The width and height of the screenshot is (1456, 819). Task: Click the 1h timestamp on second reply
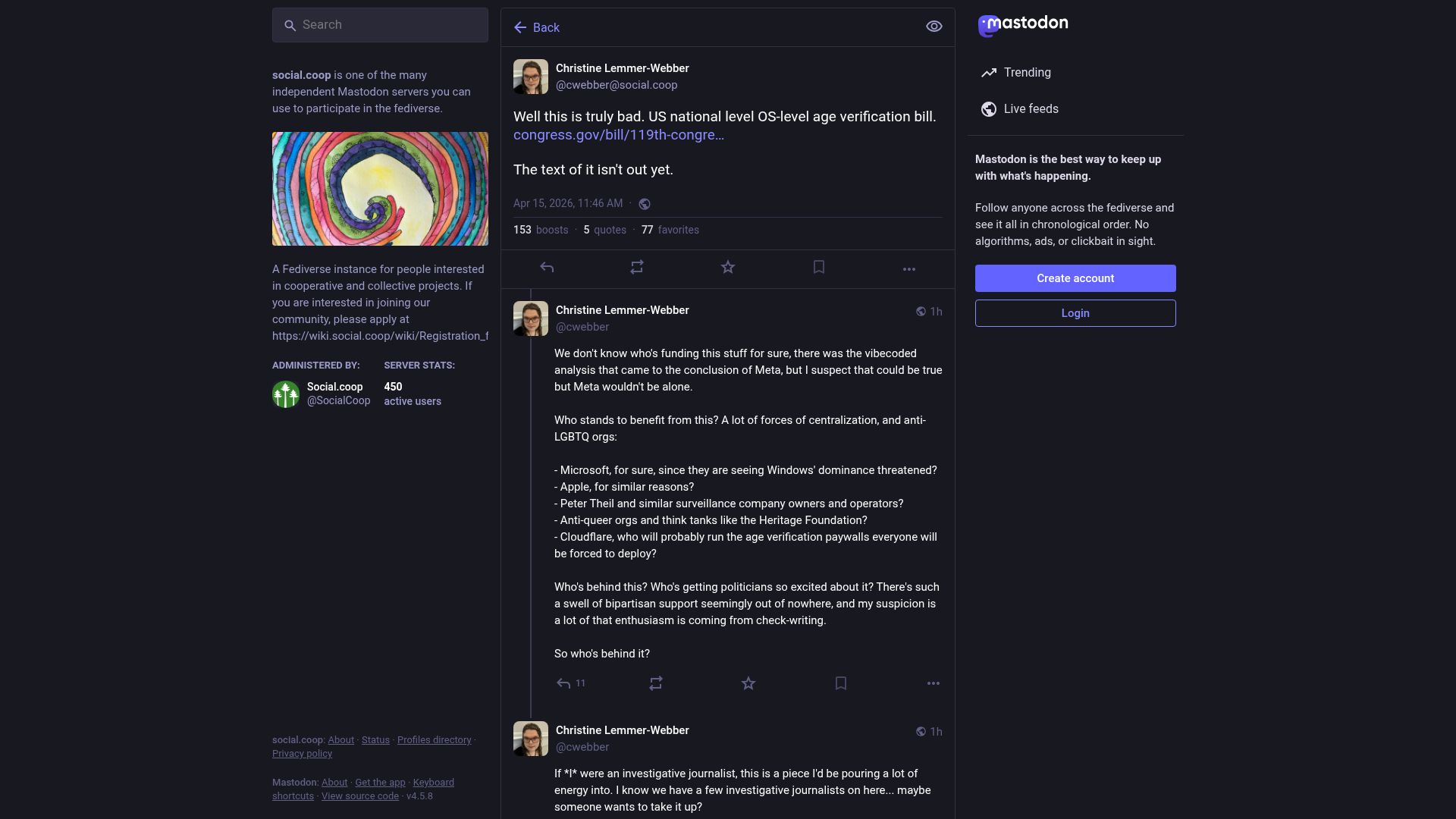(936, 732)
